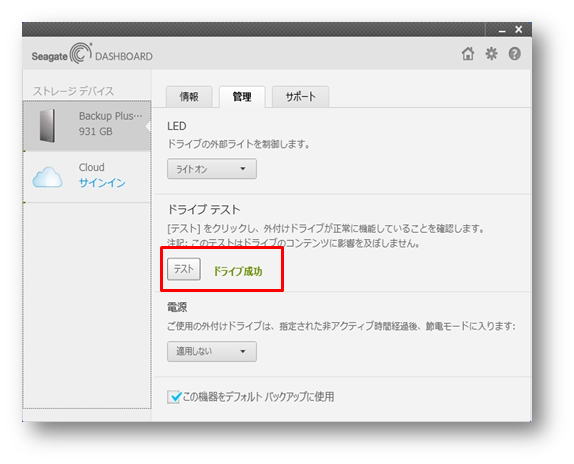The image size is (574, 464).
Task: Click the ドライブ成功 status text
Action: tap(238, 271)
